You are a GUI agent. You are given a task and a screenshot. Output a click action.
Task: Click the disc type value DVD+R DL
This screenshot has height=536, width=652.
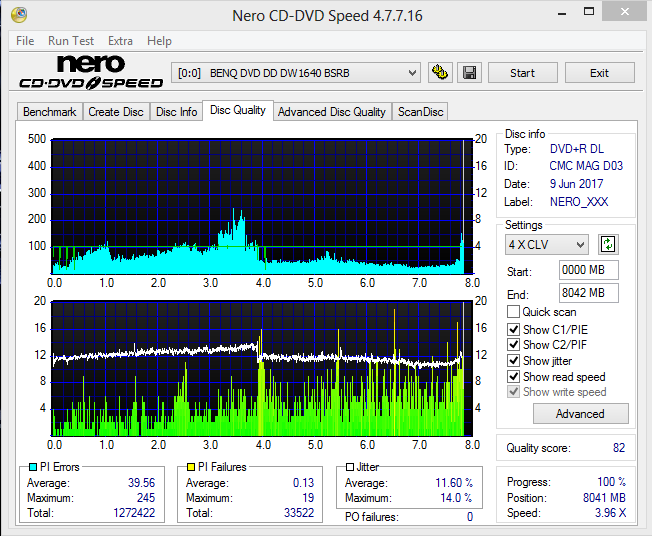click(577, 149)
